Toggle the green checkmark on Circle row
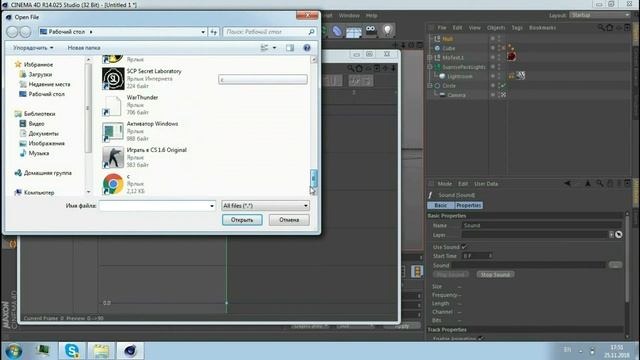Screen dimensions: 640x360 pos(503,86)
